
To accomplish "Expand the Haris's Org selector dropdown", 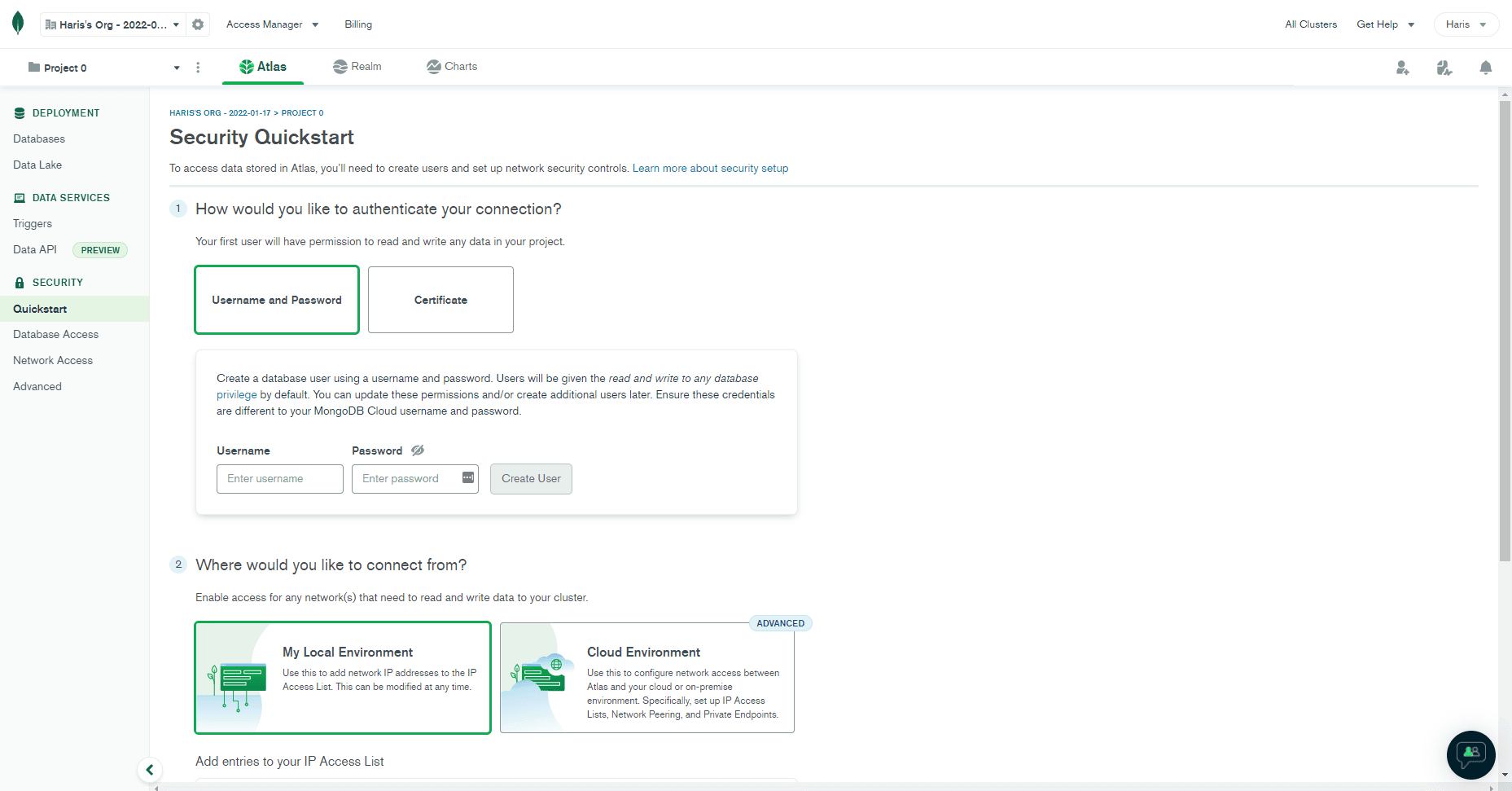I will tap(113, 24).
